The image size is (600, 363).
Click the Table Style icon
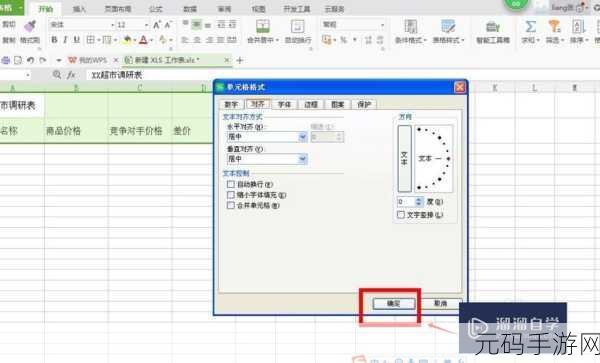tap(448, 26)
